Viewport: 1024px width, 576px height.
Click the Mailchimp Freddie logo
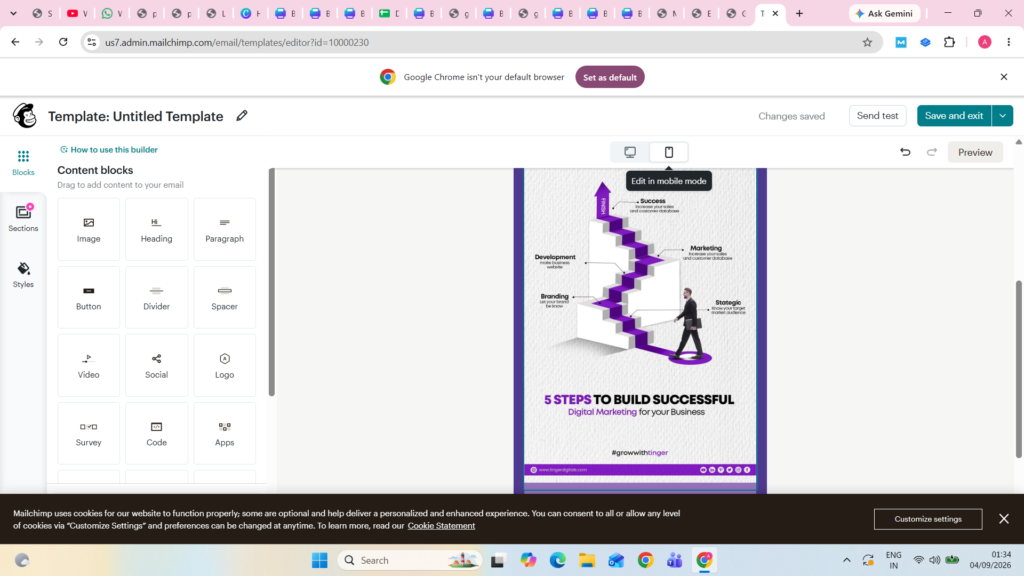[x=25, y=116]
